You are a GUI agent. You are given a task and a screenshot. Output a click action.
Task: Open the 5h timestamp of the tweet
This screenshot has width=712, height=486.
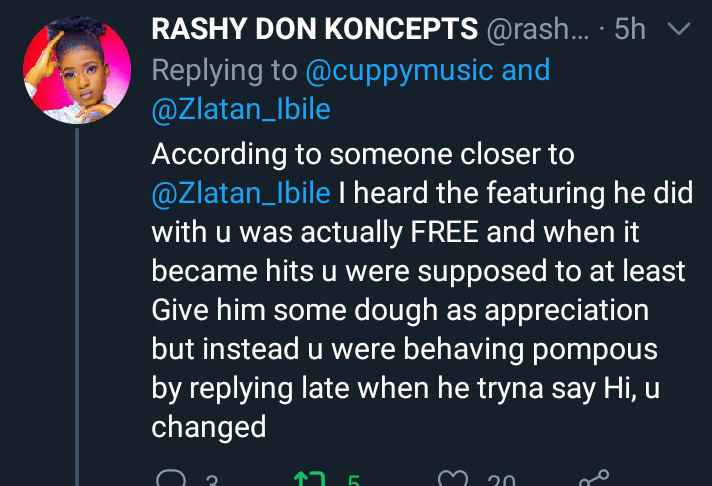(x=630, y=31)
